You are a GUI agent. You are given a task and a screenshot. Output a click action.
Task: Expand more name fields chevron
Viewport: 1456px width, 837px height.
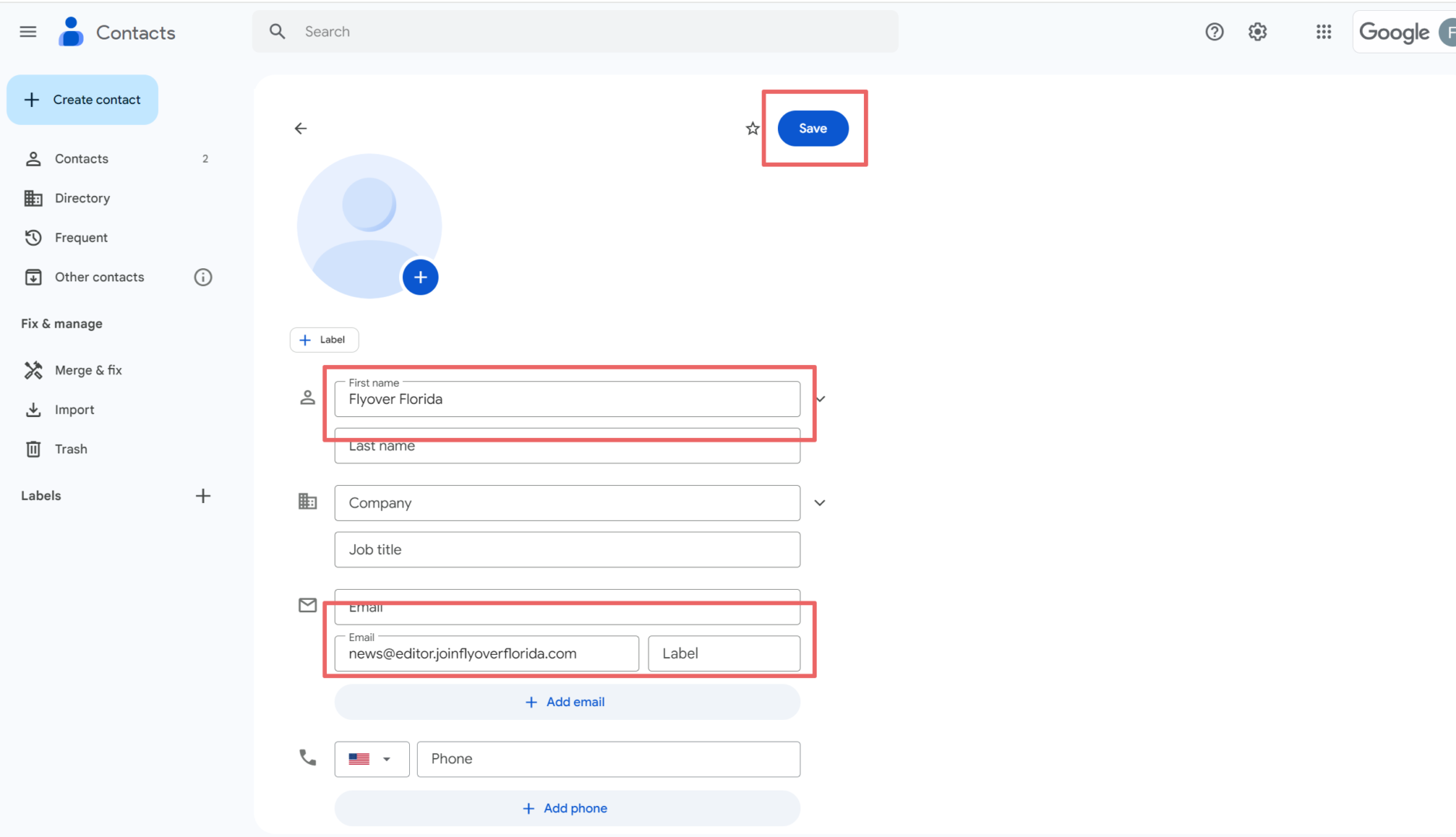[821, 399]
